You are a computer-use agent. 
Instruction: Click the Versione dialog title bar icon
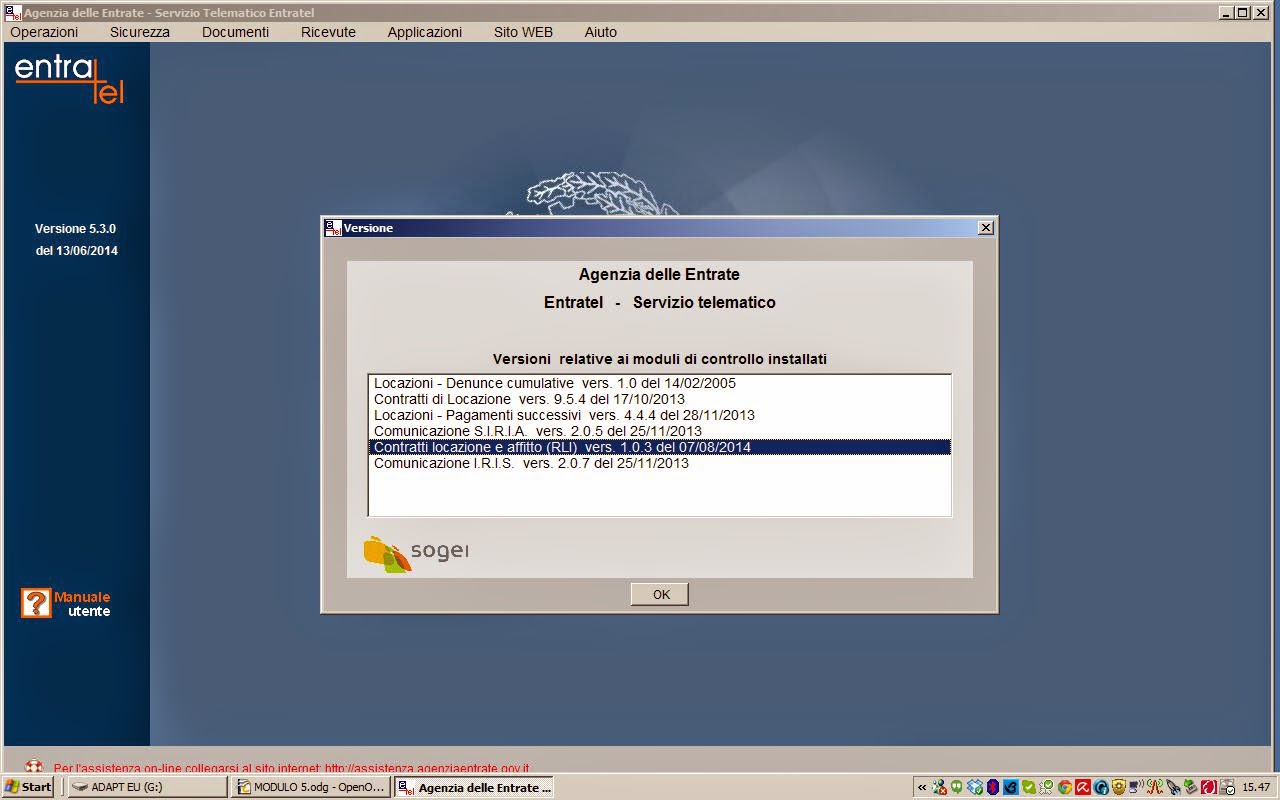pyautogui.click(x=334, y=228)
